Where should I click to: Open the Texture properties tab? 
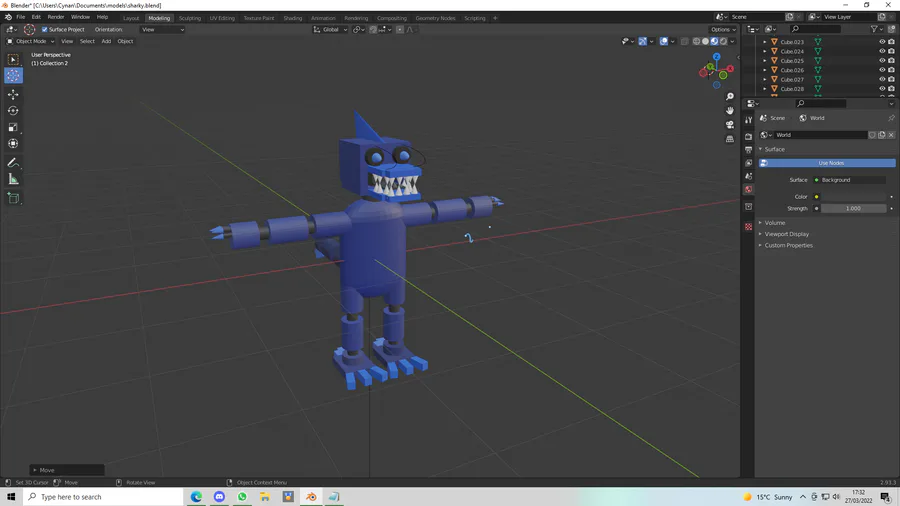tap(748, 227)
